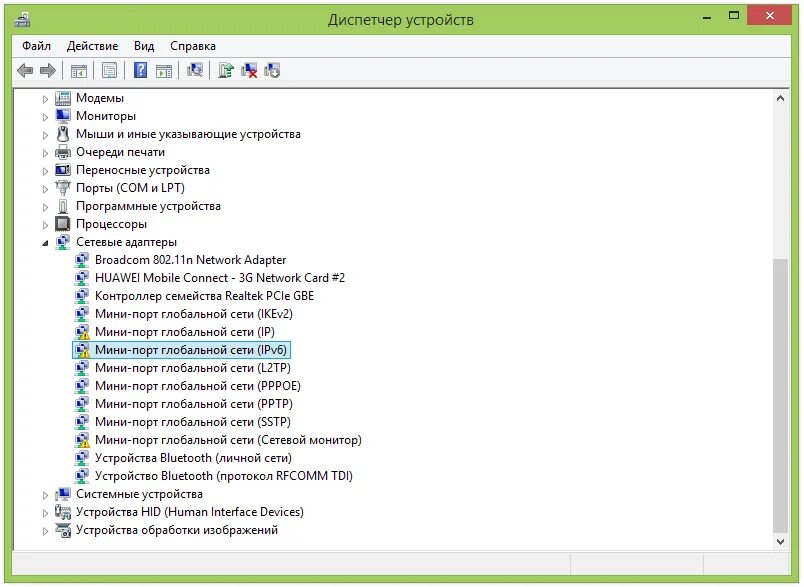The image size is (804, 587).
Task: Expand the Переносные устройства node
Action: 45,171
